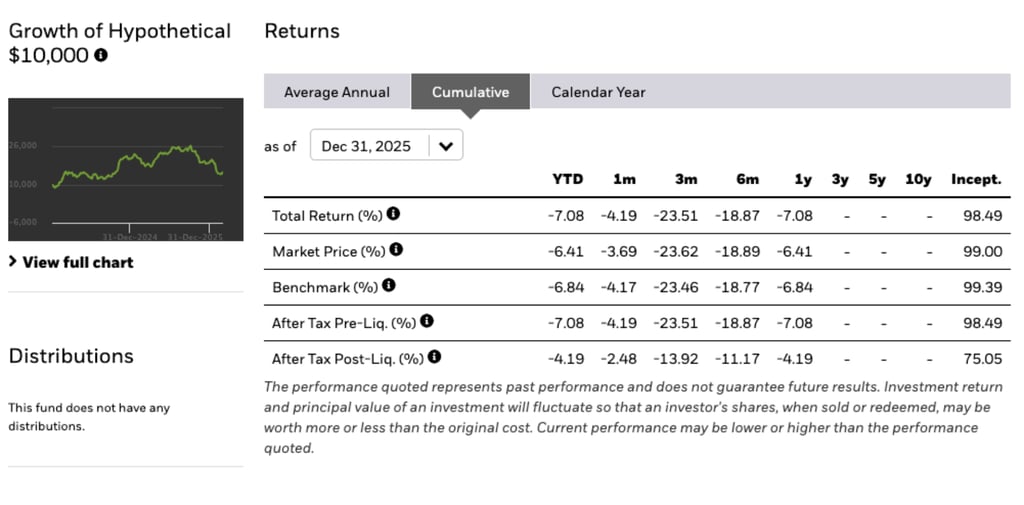
Task: Click the Benchmark info icon
Action: (x=389, y=285)
